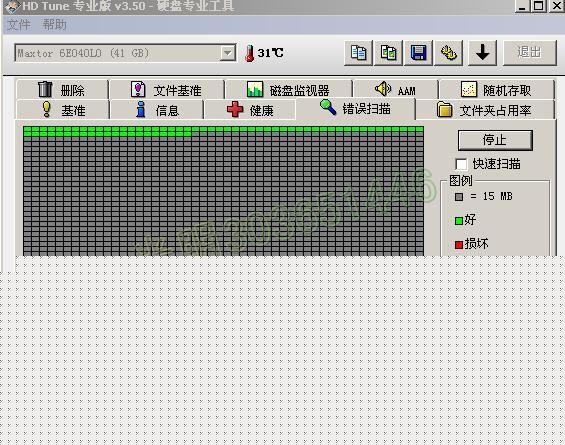Screen dimensions: 565x445
Task: Open the options wrench icon
Action: coord(449,53)
